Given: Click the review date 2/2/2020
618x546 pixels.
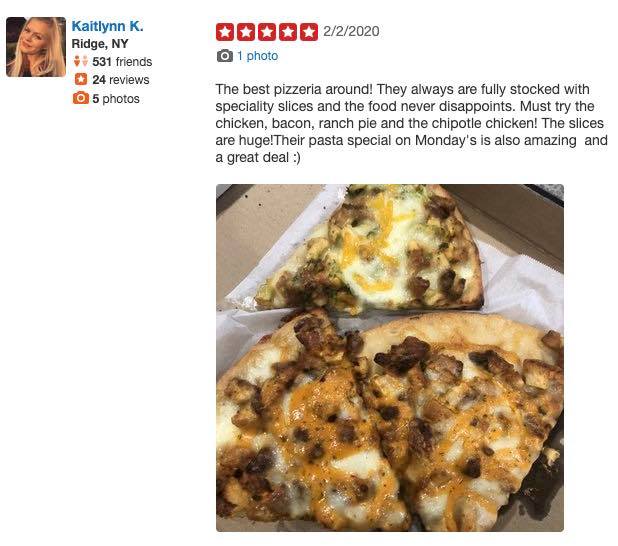Looking at the screenshot, I should point(351,31).
